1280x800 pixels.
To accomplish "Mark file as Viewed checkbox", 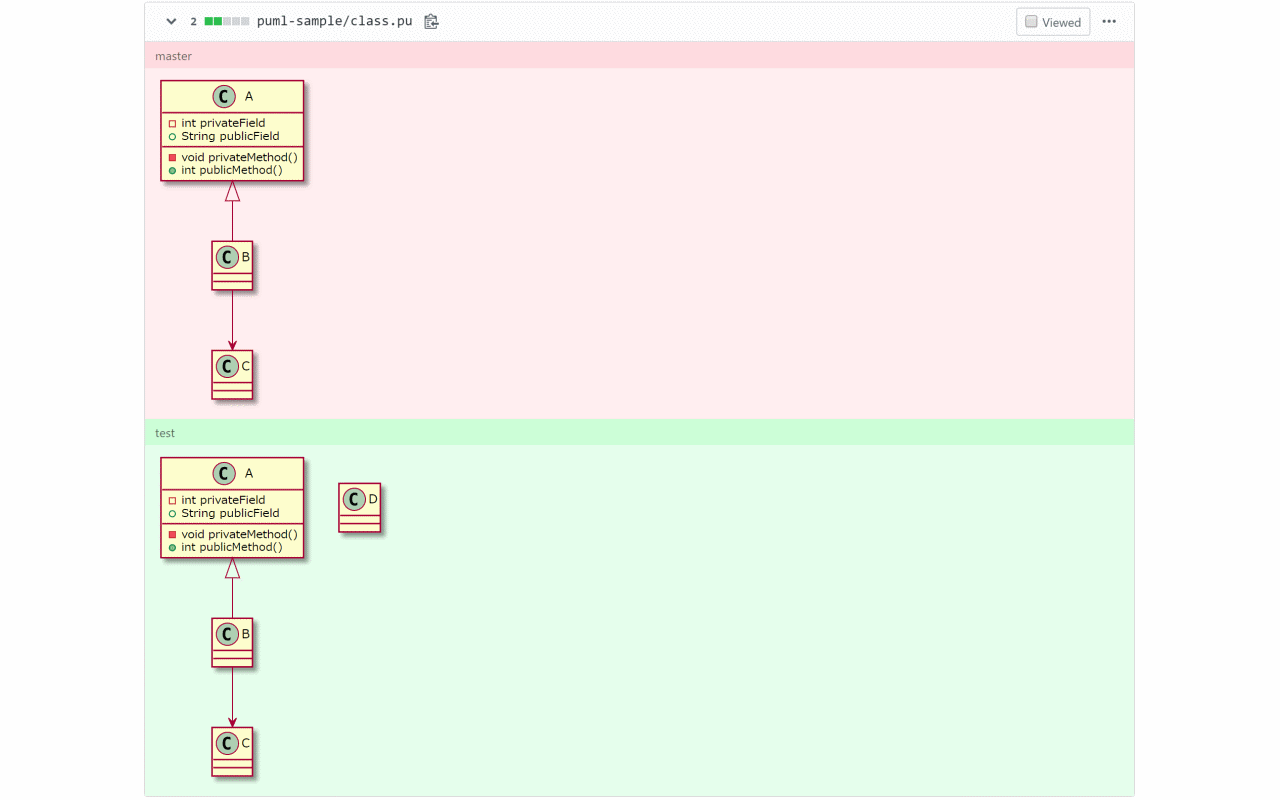I will (1031, 22).
